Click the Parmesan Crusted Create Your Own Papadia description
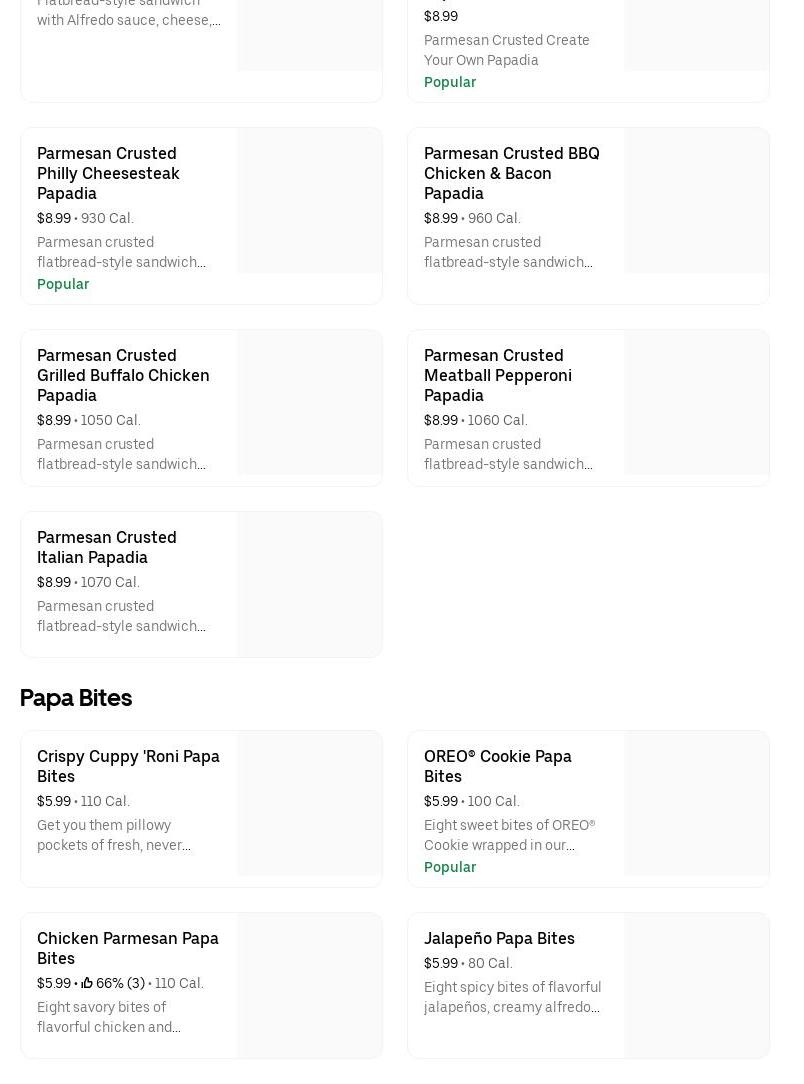 [x=506, y=50]
